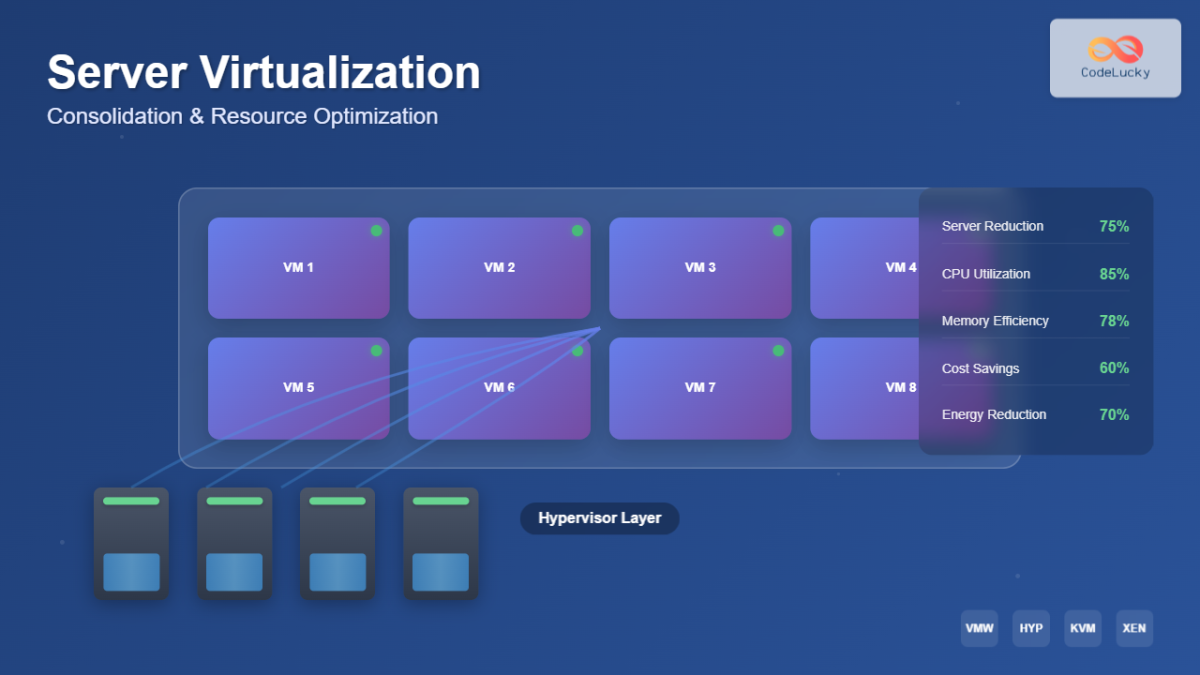Toggle the VM 3 status indicator
The image size is (1200, 675).
(777, 230)
